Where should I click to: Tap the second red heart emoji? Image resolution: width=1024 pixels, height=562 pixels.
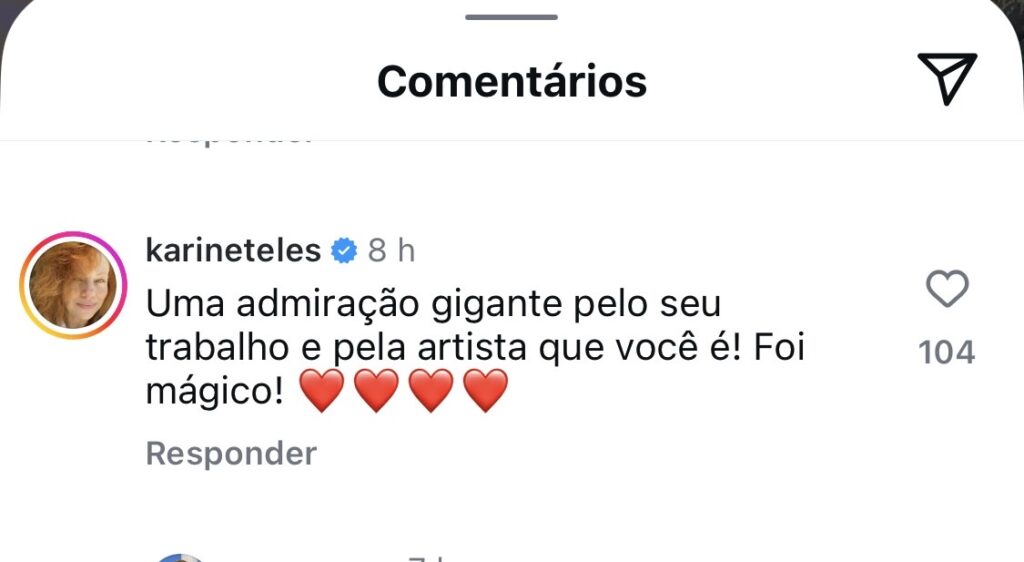[376, 391]
